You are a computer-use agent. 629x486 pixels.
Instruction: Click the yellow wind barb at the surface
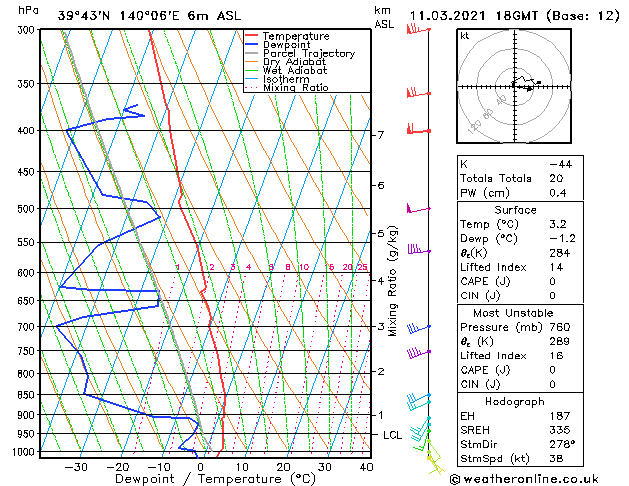[436, 465]
